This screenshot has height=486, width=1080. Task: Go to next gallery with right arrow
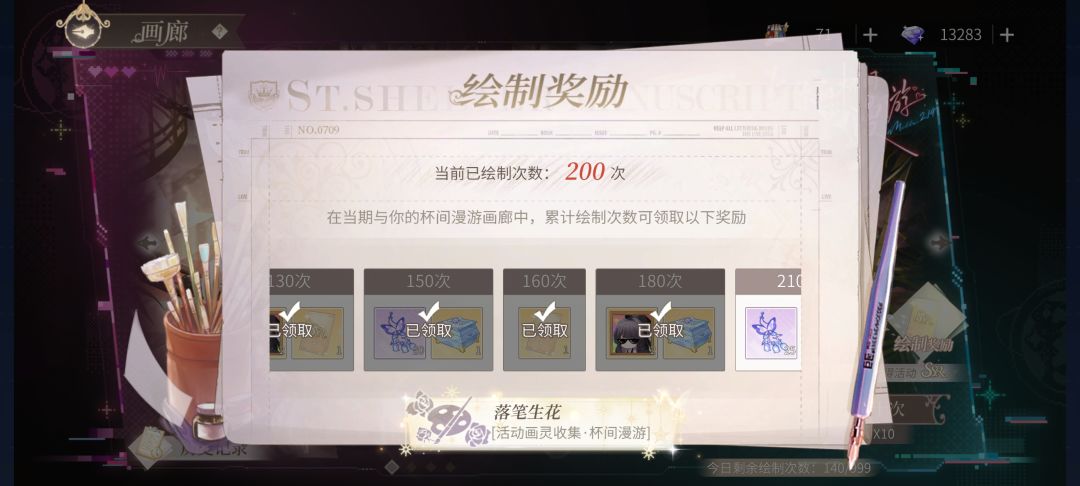click(939, 242)
